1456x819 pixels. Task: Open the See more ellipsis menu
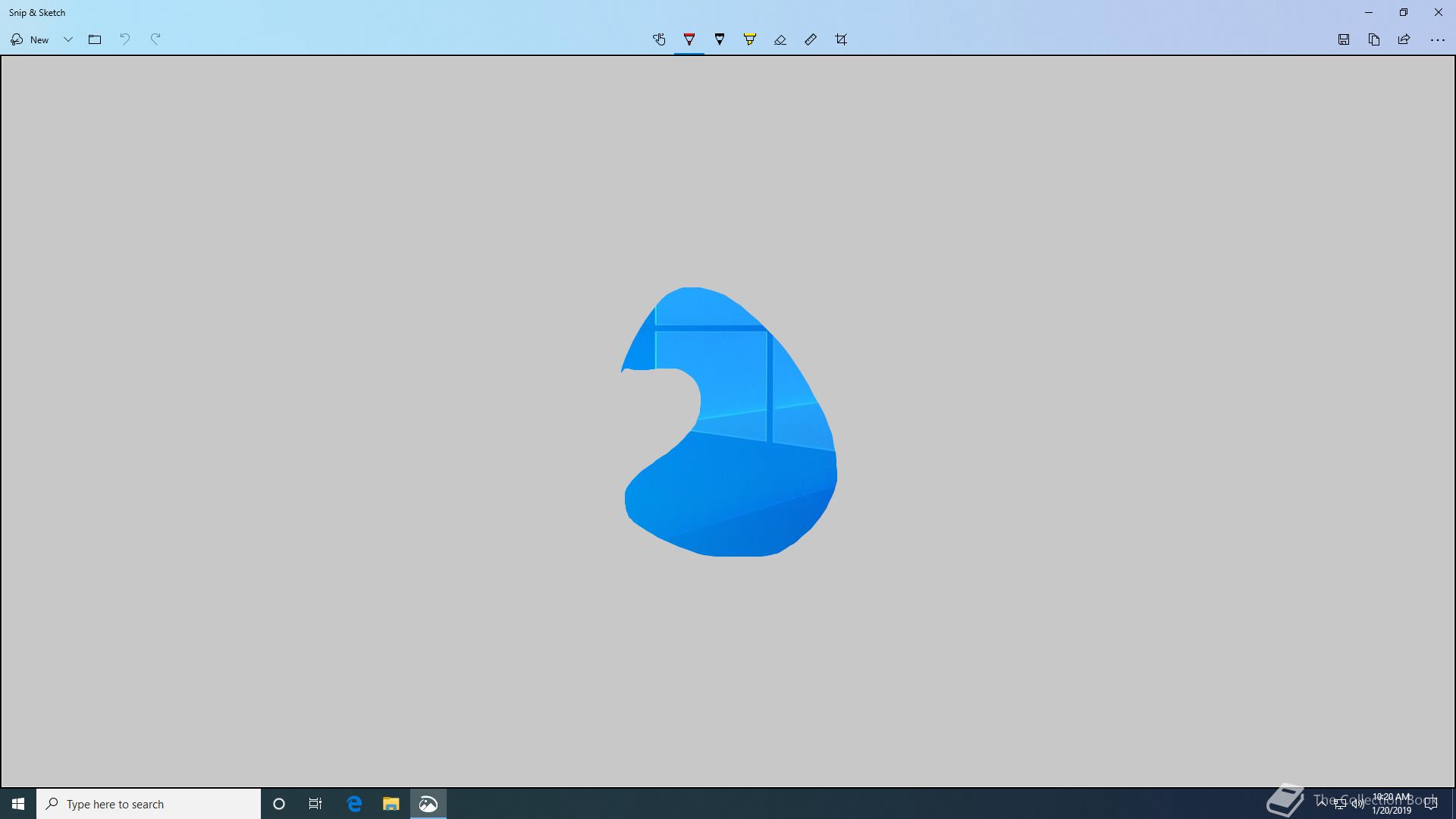[x=1437, y=40]
